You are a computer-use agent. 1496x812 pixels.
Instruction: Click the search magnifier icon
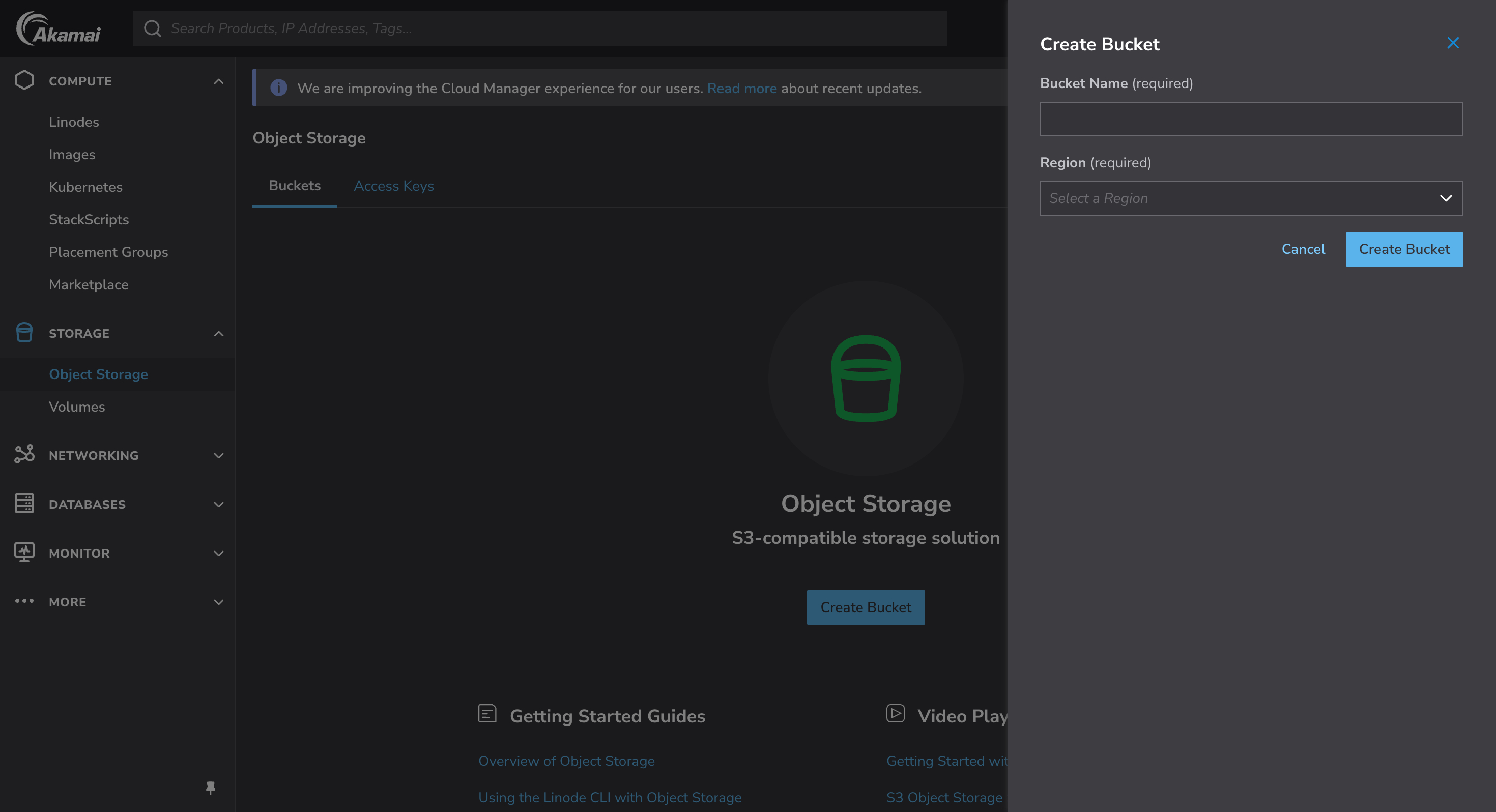coord(152,28)
